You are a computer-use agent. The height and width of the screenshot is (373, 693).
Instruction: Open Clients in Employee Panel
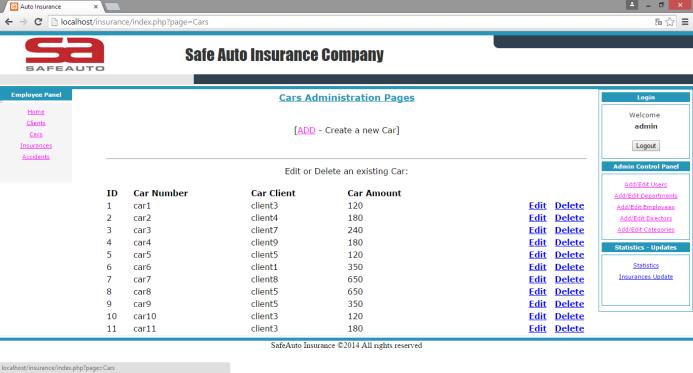[x=36, y=123]
